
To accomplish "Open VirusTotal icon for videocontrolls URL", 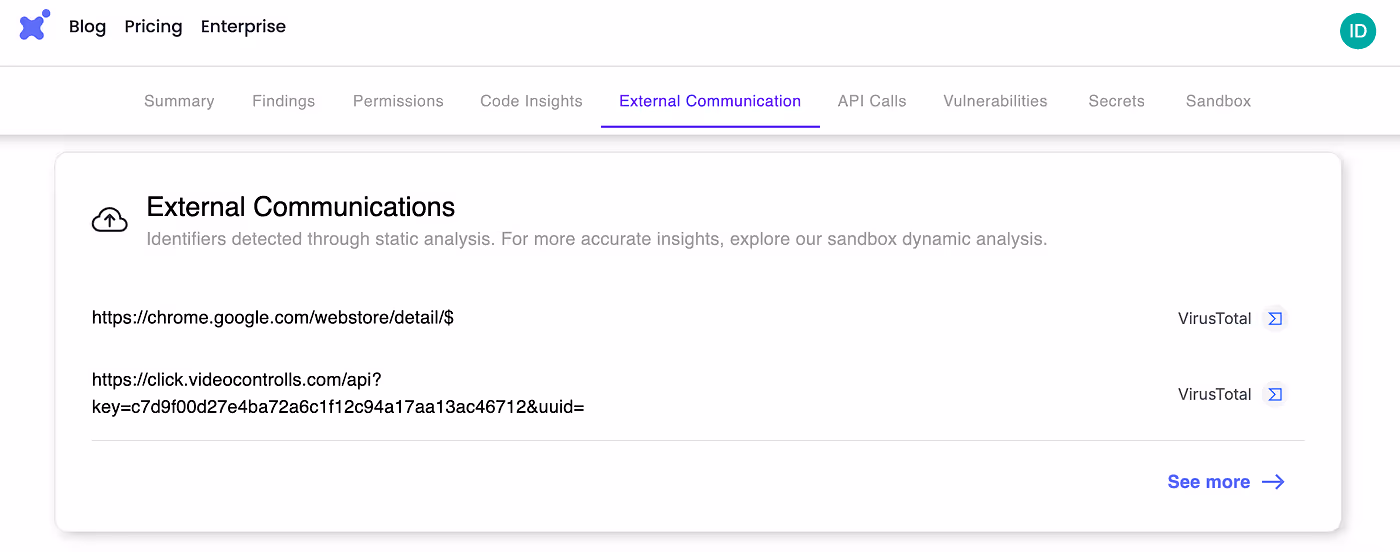I will (x=1274, y=395).
